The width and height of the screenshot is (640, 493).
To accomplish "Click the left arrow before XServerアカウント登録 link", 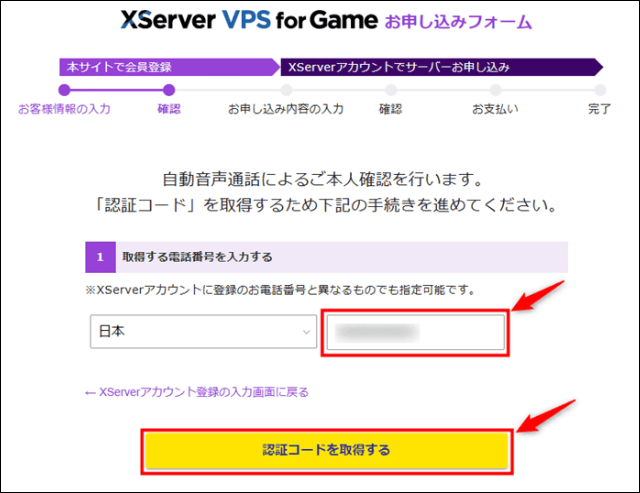I will [x=90, y=393].
